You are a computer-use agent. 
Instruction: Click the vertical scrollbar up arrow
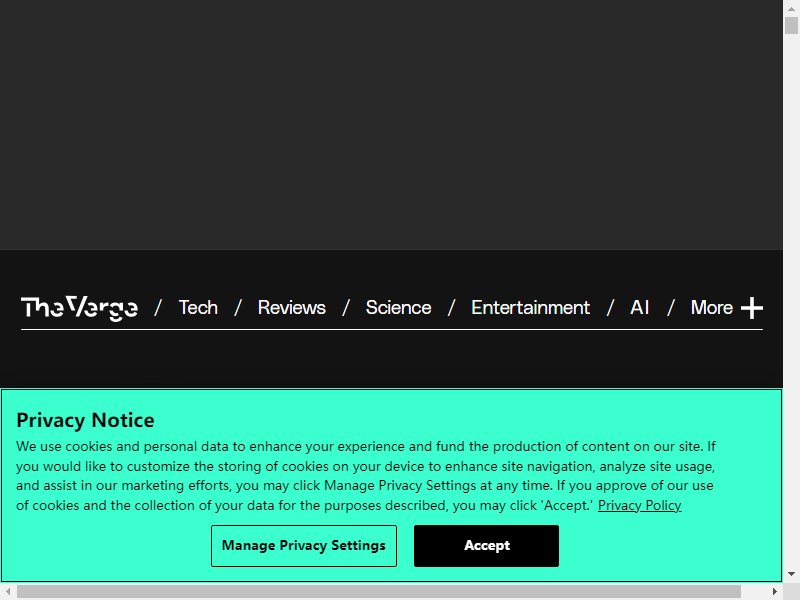tap(791, 9)
